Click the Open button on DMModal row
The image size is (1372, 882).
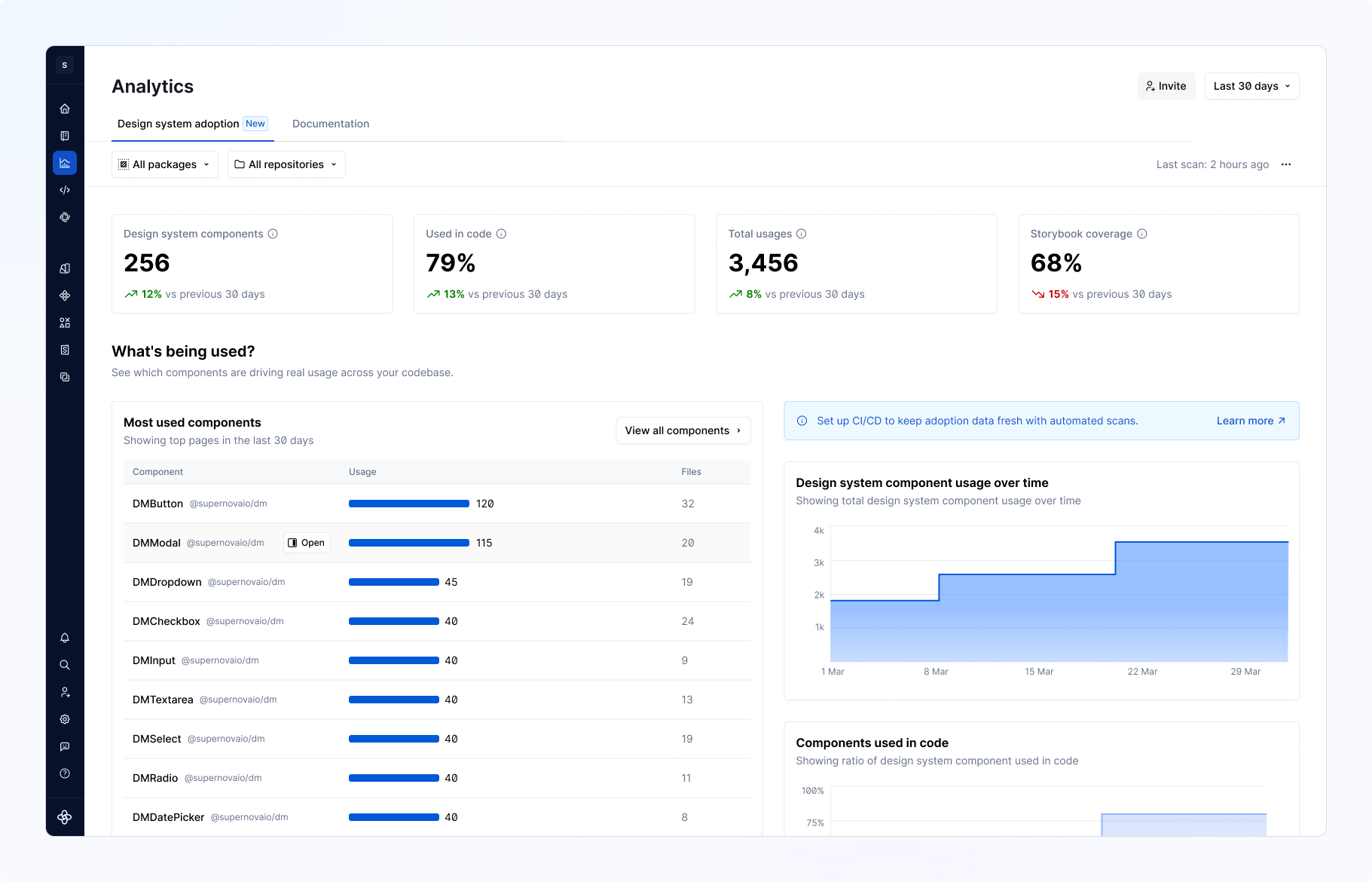[x=307, y=543]
